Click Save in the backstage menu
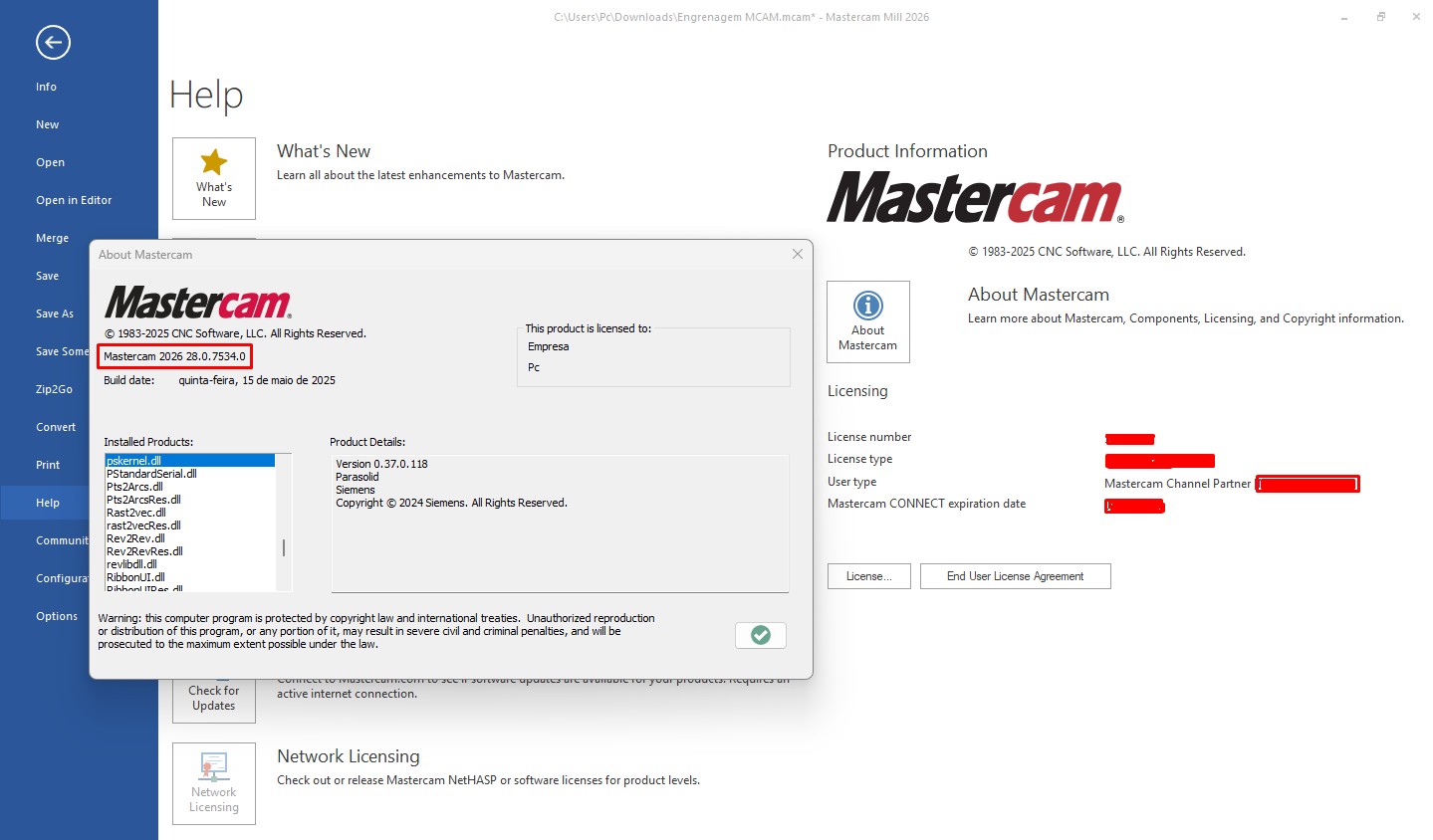Screen dimensions: 1433x840 [x=47, y=276]
